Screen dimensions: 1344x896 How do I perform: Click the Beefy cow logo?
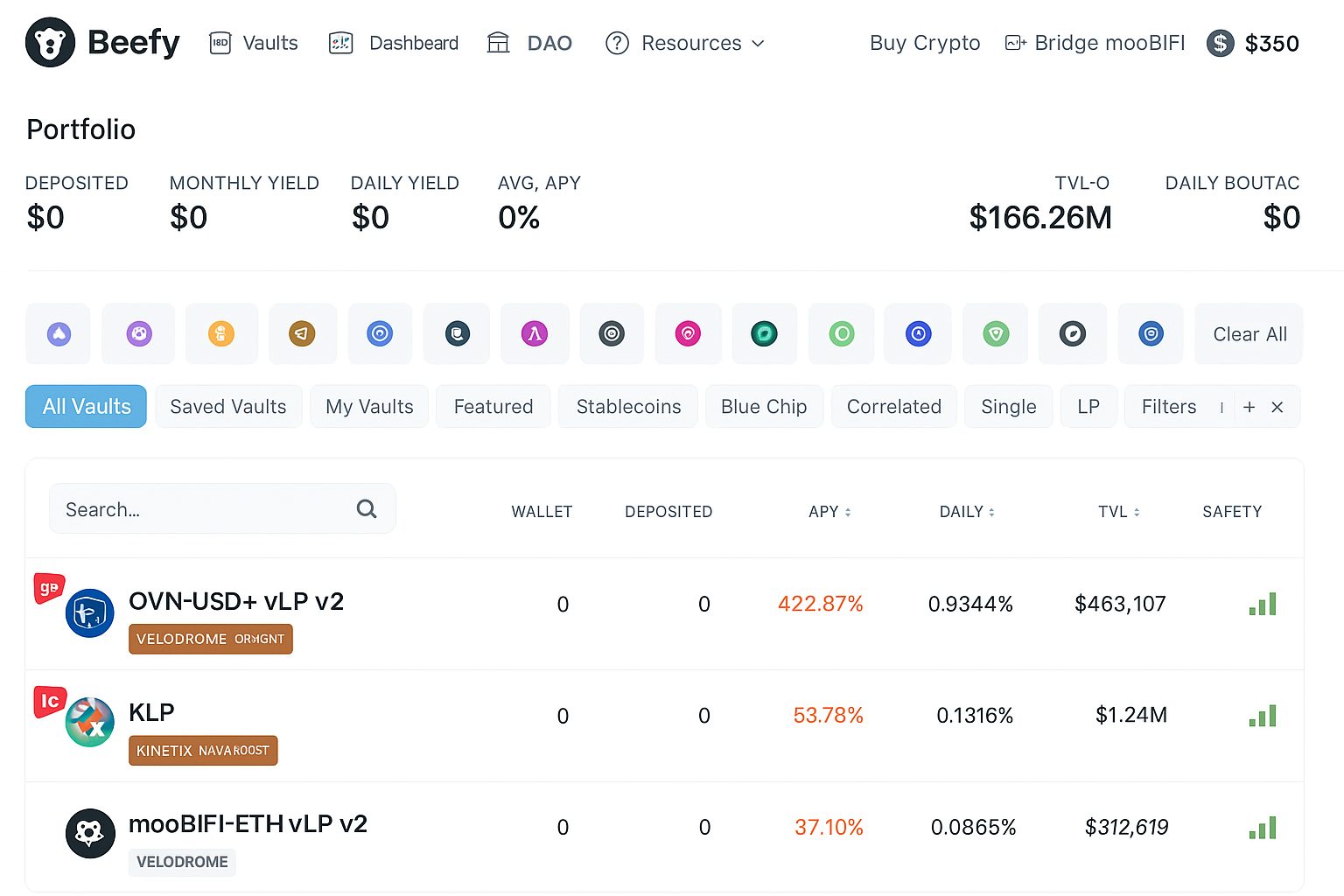coord(50,42)
